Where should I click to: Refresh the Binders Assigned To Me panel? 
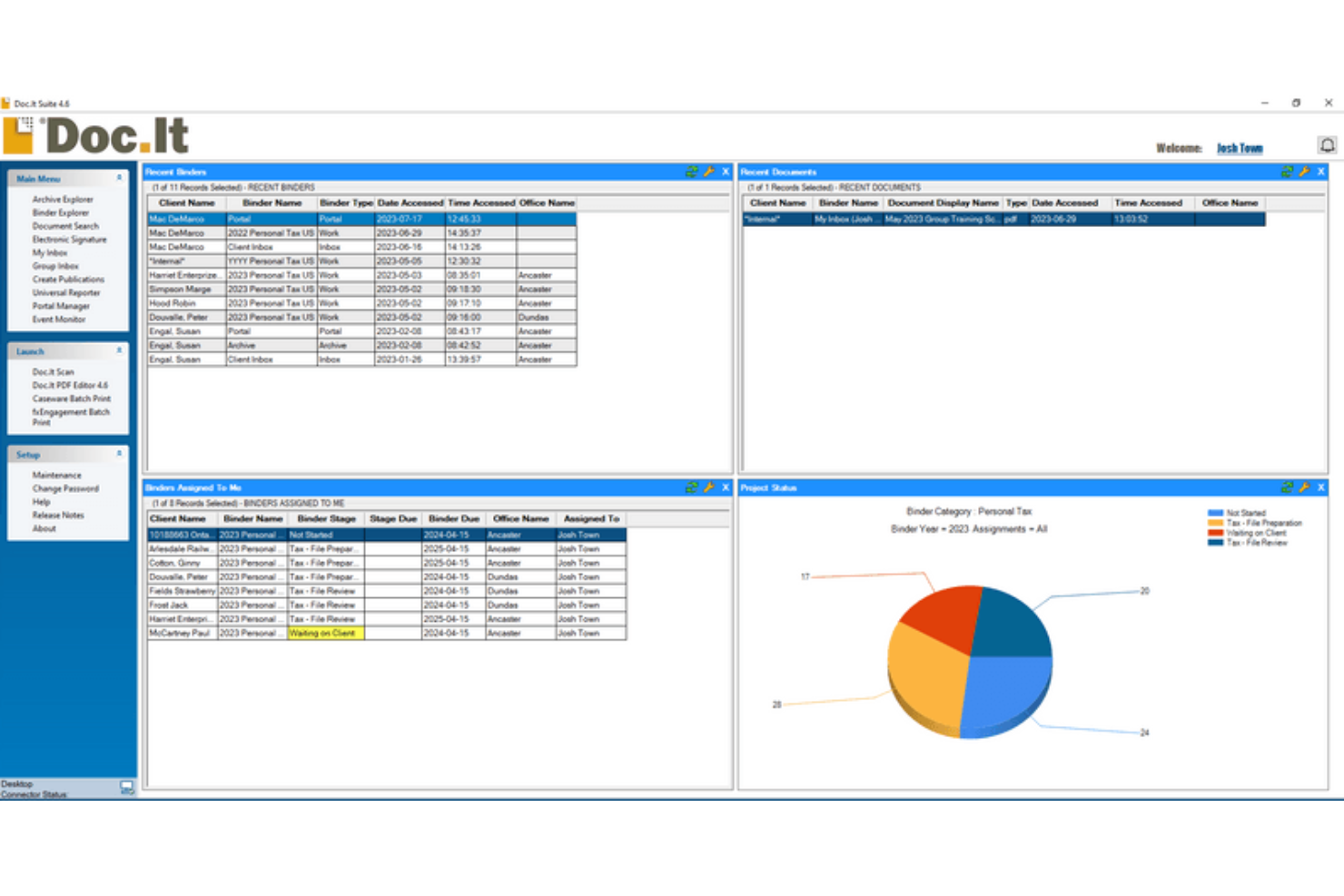point(691,487)
